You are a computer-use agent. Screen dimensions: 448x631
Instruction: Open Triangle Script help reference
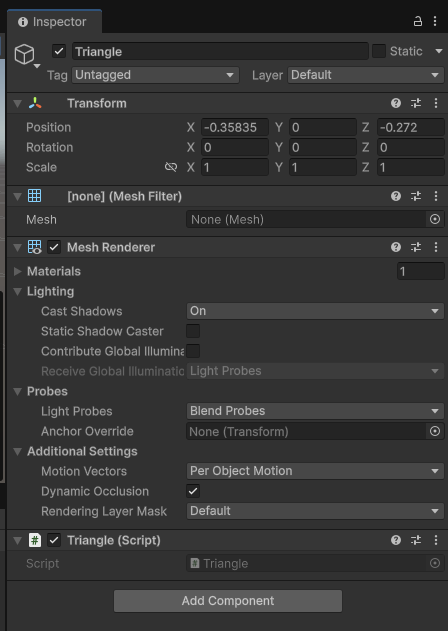pos(396,540)
